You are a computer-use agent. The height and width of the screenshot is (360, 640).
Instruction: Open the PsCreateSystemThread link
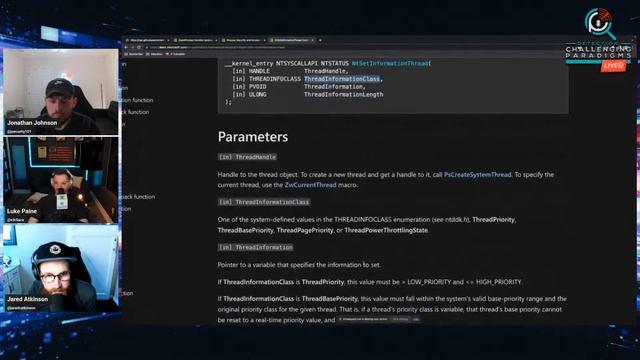coord(478,175)
